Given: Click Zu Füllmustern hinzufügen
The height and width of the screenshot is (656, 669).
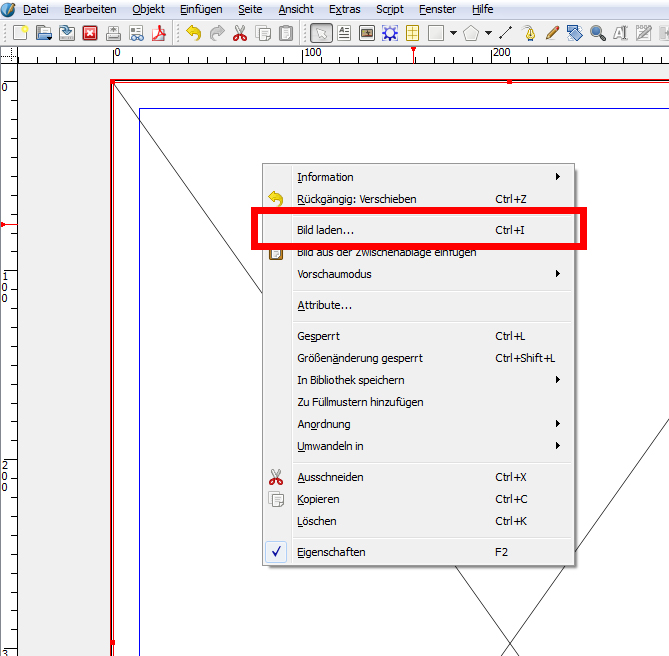Looking at the screenshot, I should tap(360, 402).
